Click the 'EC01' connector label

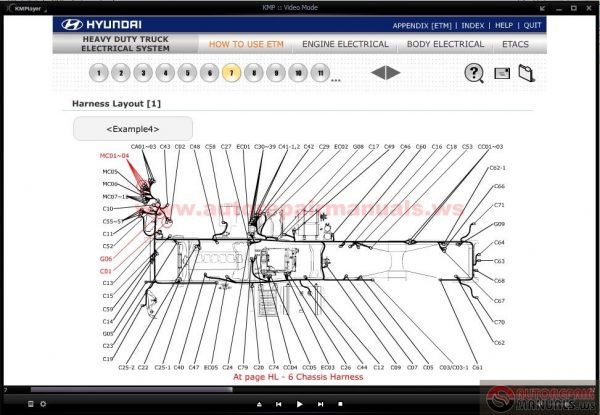click(243, 146)
